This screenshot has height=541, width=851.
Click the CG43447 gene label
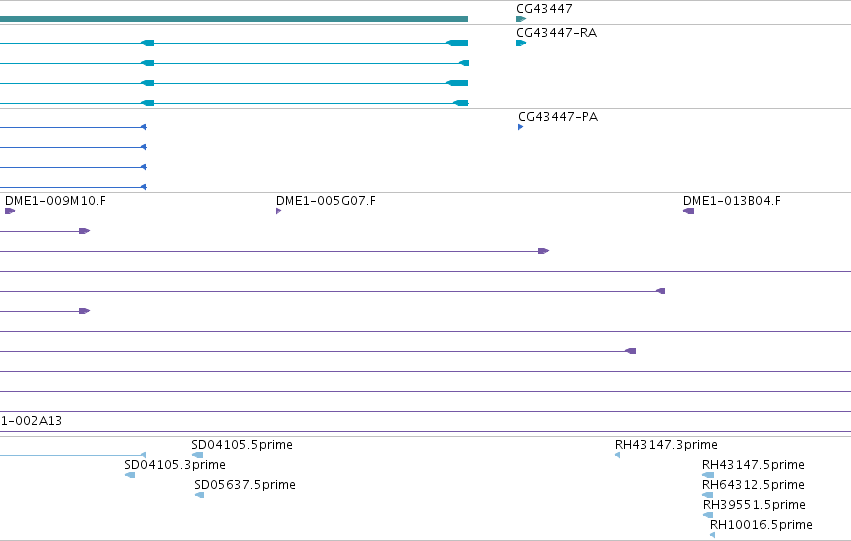tap(544, 9)
